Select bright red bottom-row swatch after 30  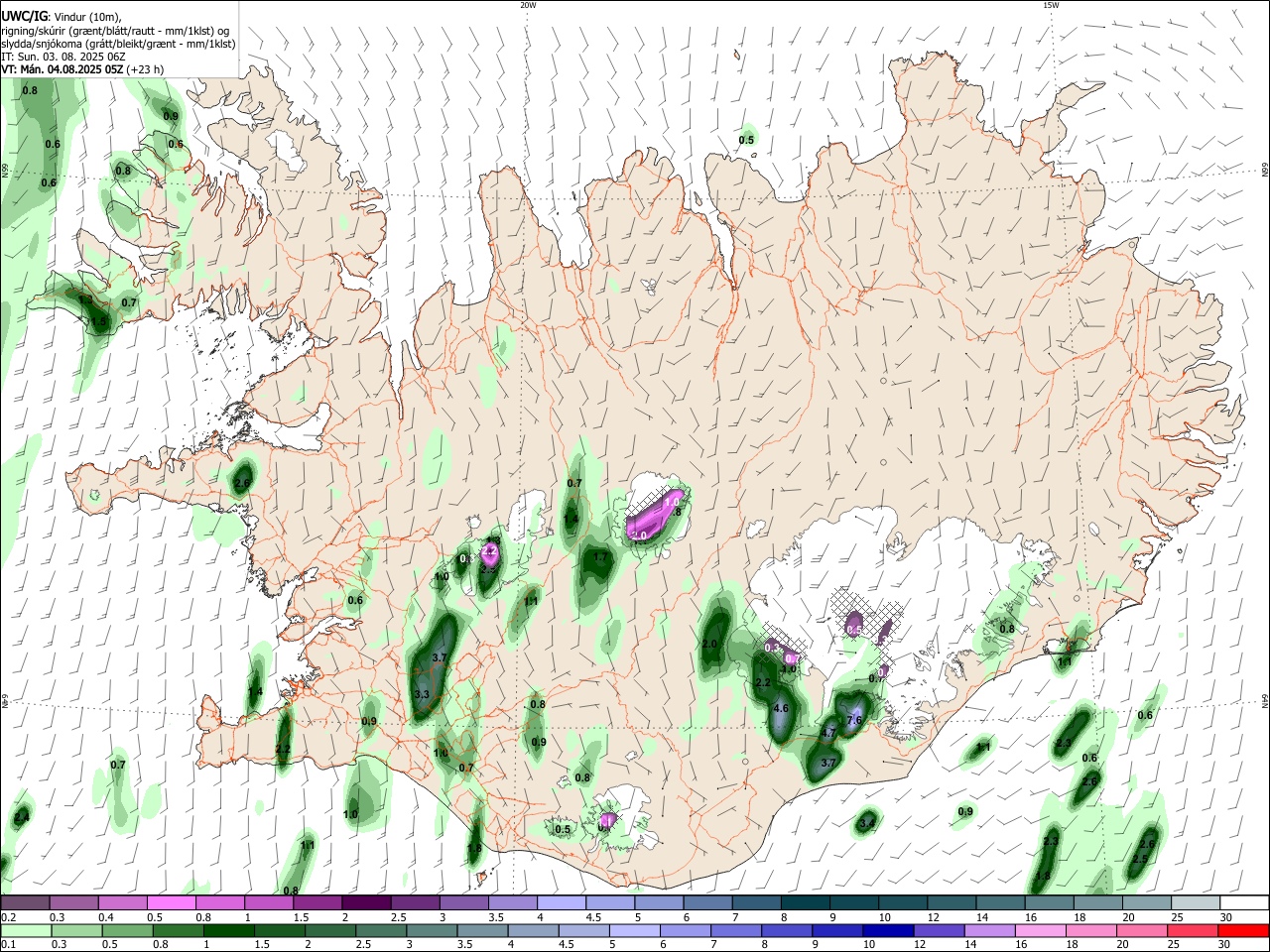click(1243, 930)
